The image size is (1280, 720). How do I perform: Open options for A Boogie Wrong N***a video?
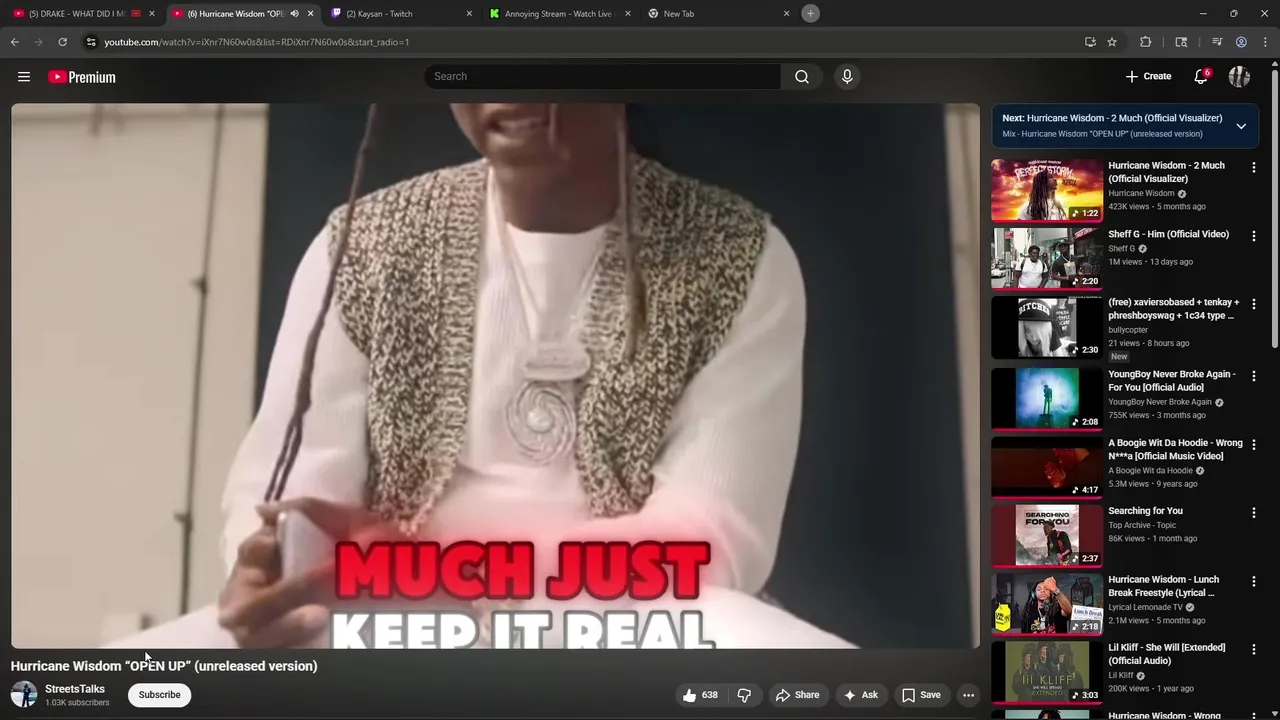click(1253, 445)
